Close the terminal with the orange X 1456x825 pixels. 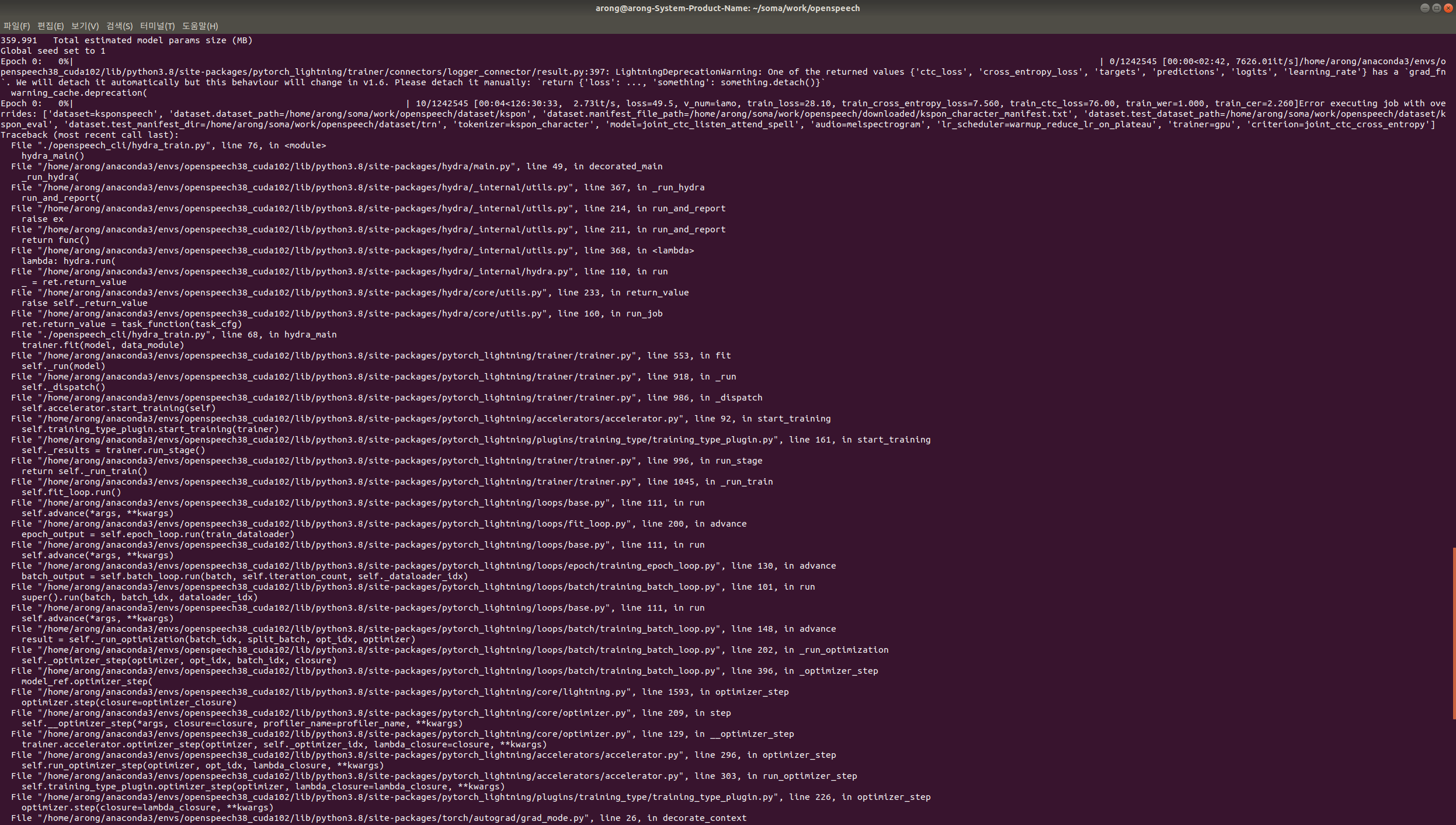[1448, 8]
